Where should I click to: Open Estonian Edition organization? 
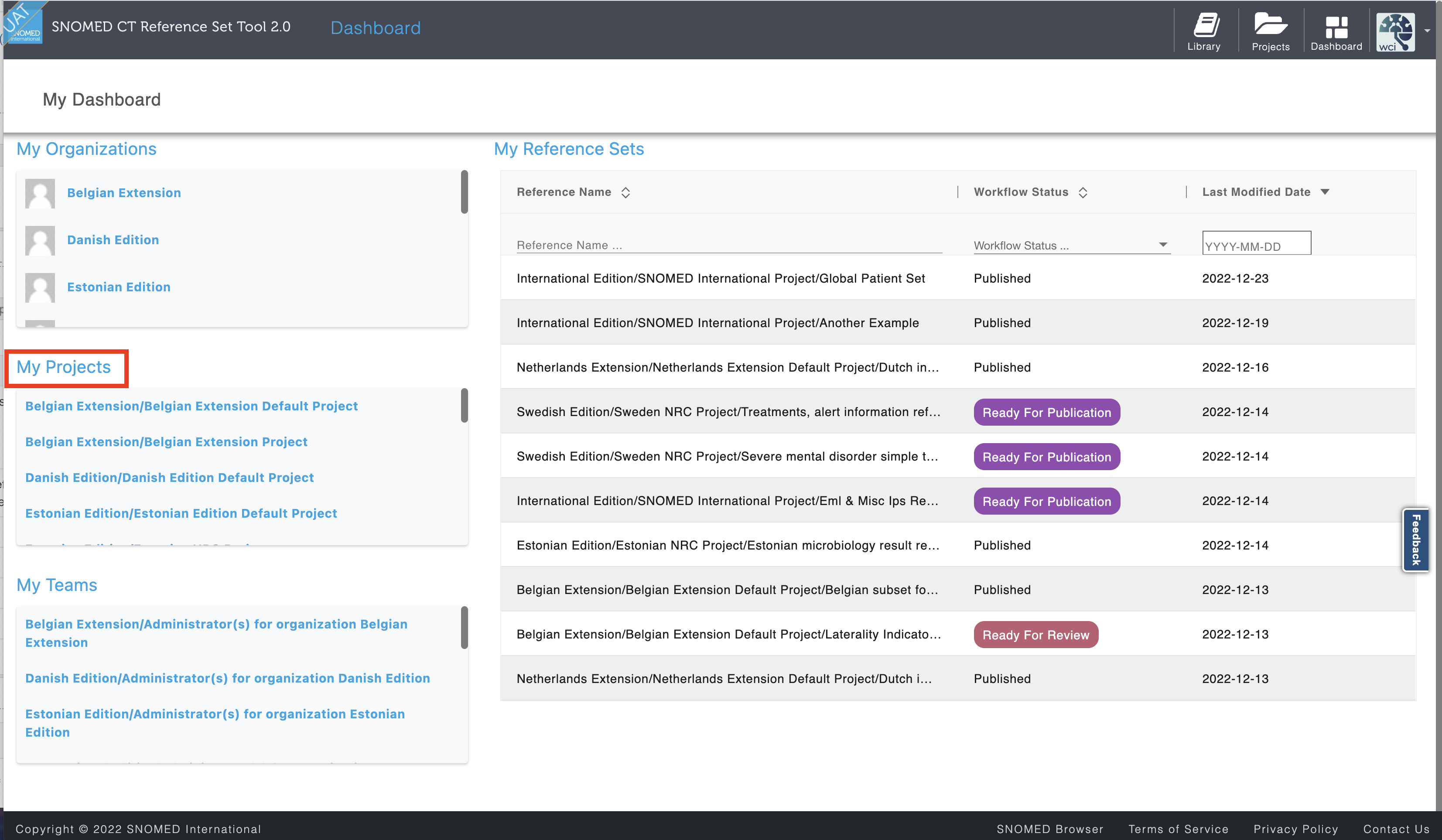[119, 287]
